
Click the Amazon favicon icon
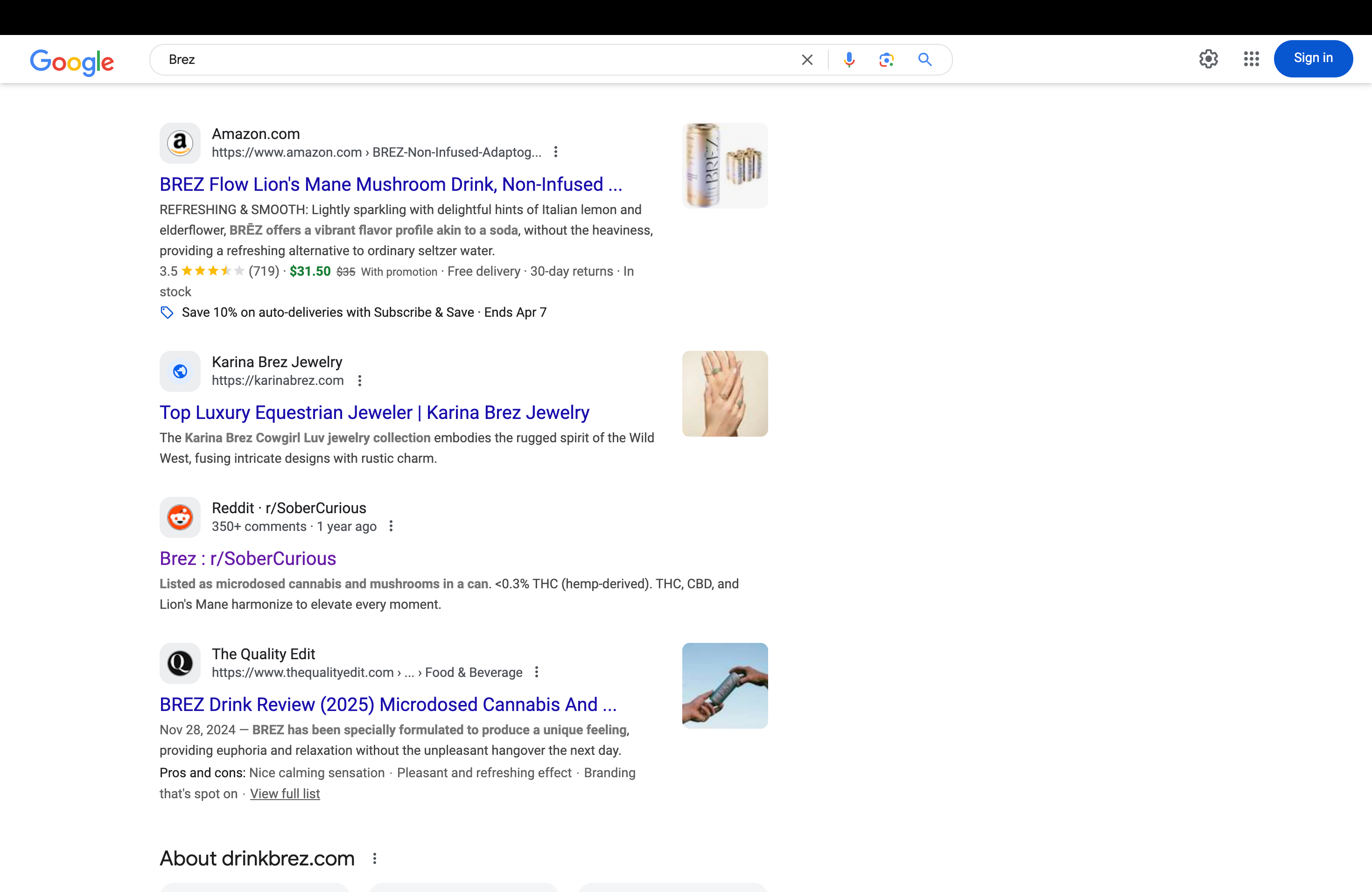pyautogui.click(x=180, y=143)
